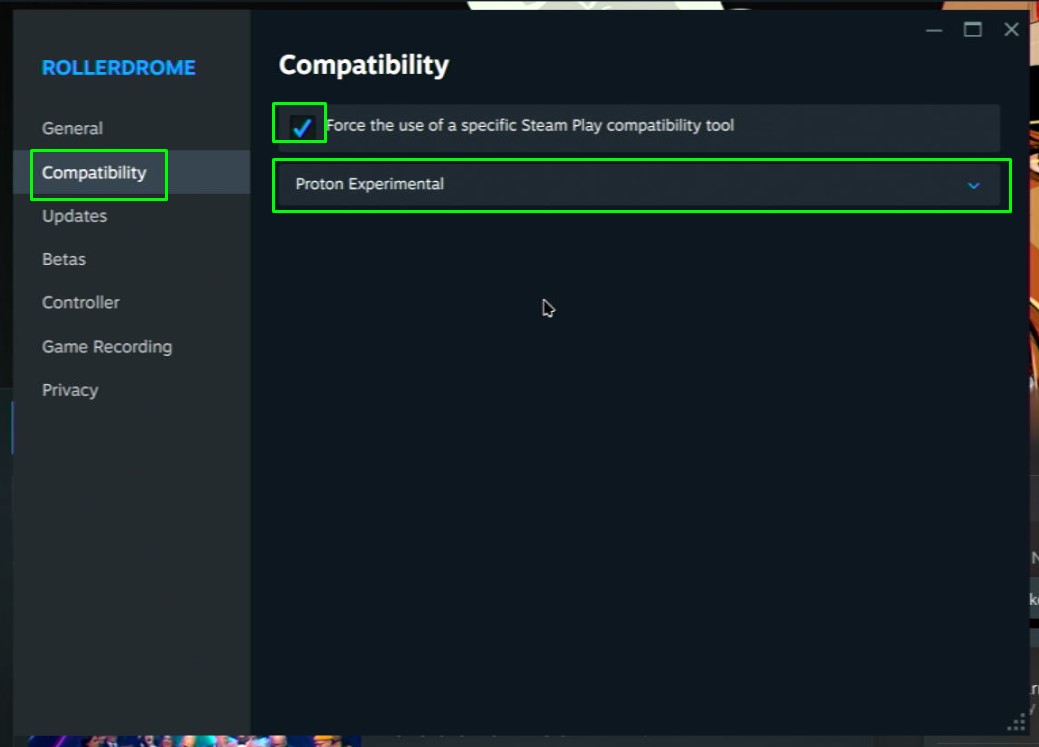Click the Compatibility page heading

364,65
